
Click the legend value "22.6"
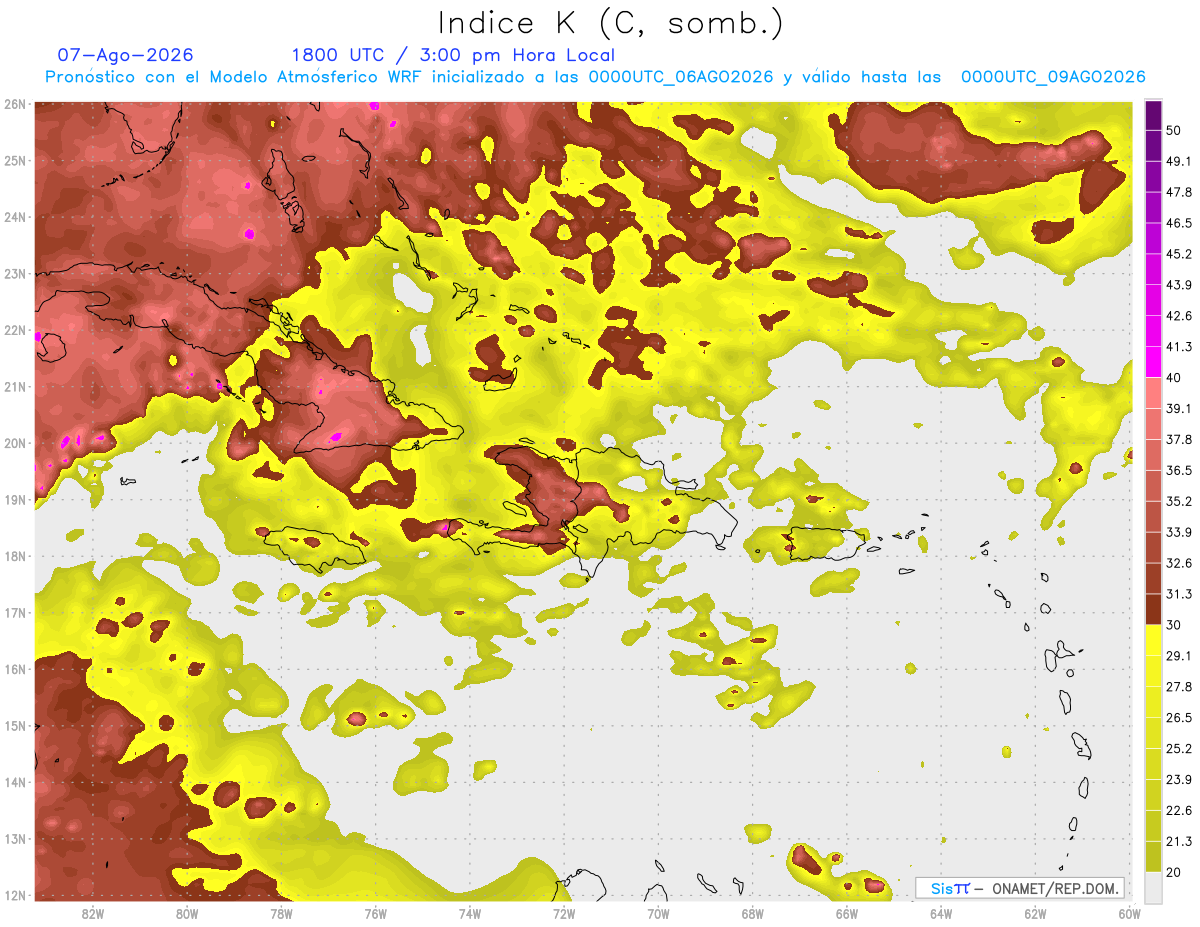pyautogui.click(x=1179, y=810)
